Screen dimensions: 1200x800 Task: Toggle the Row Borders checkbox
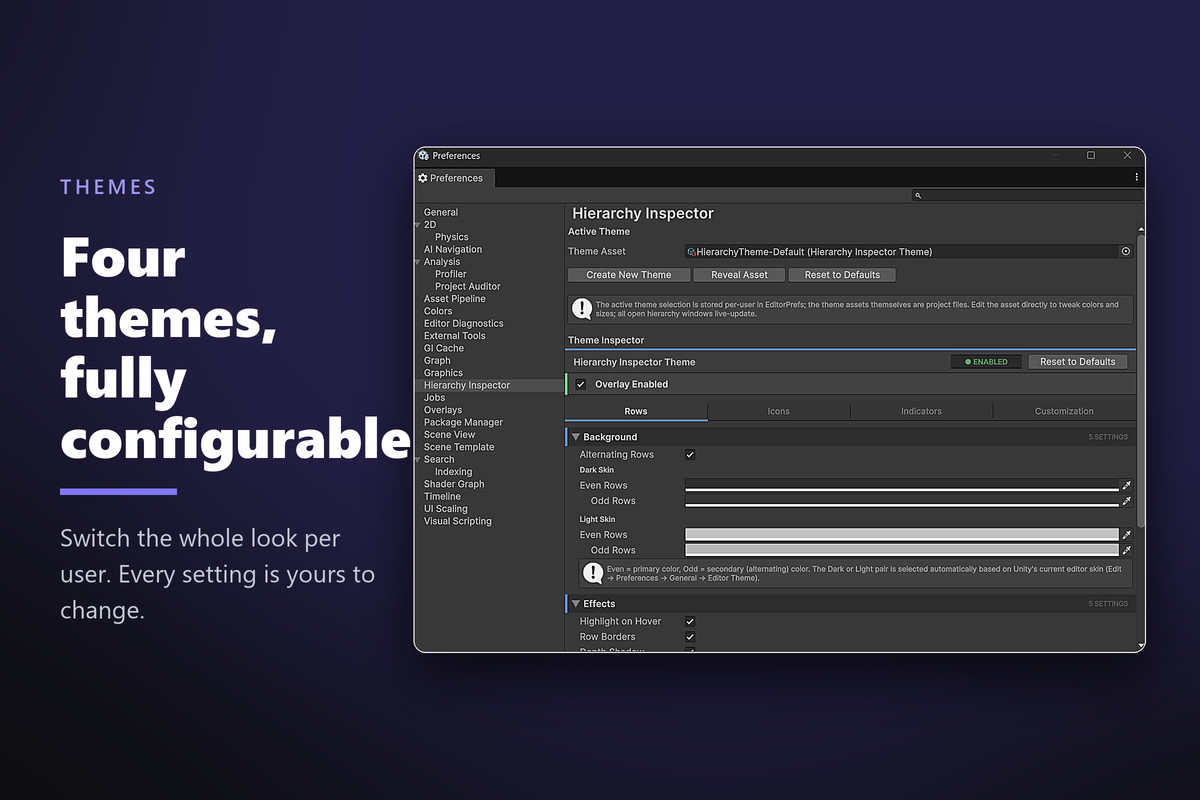coord(690,637)
